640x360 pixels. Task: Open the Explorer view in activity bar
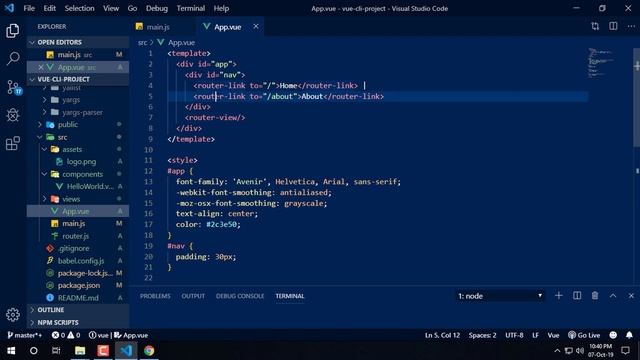13,31
